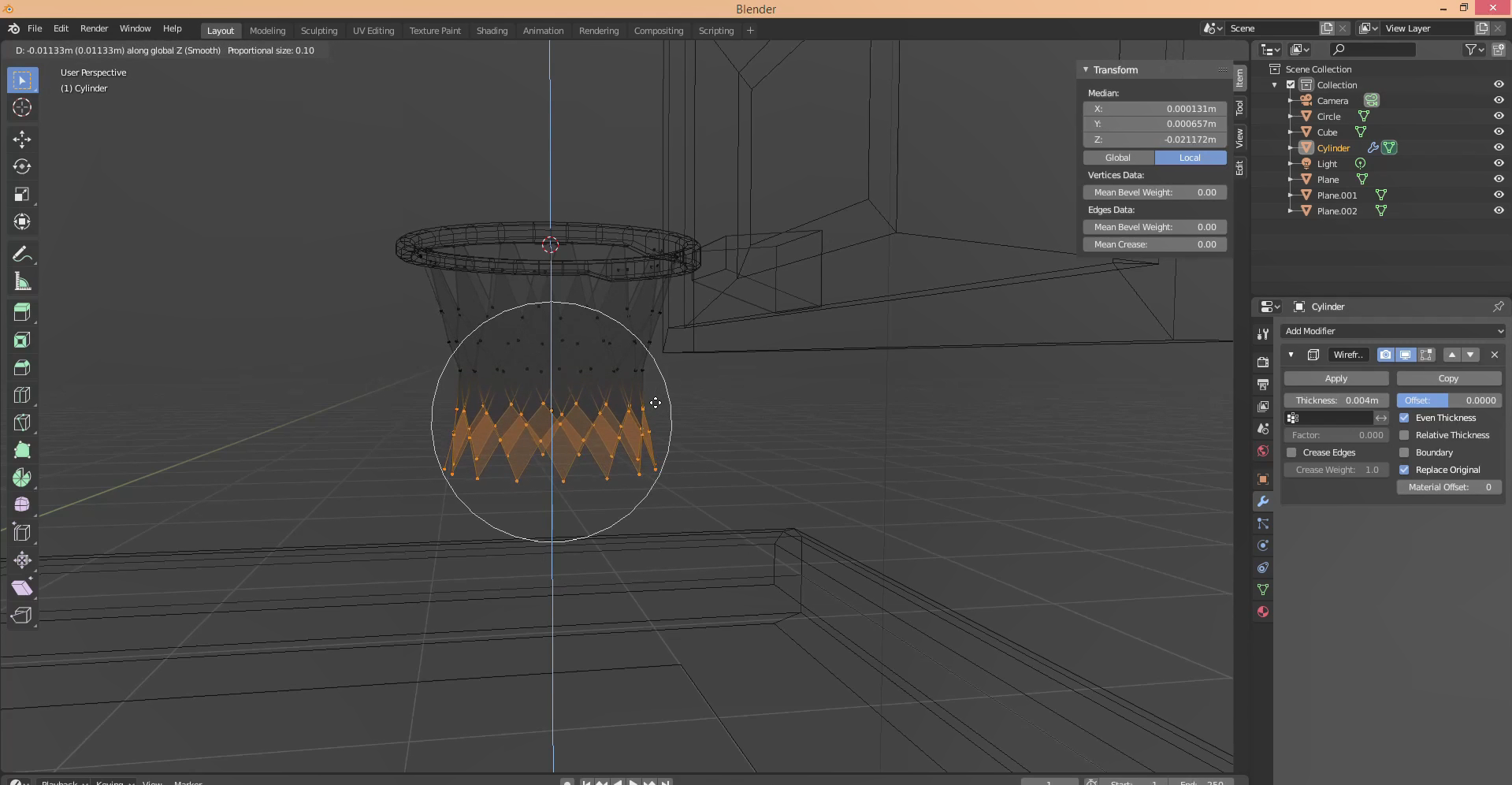
Task: Hide the Camera object in outliner
Action: coord(1499,100)
